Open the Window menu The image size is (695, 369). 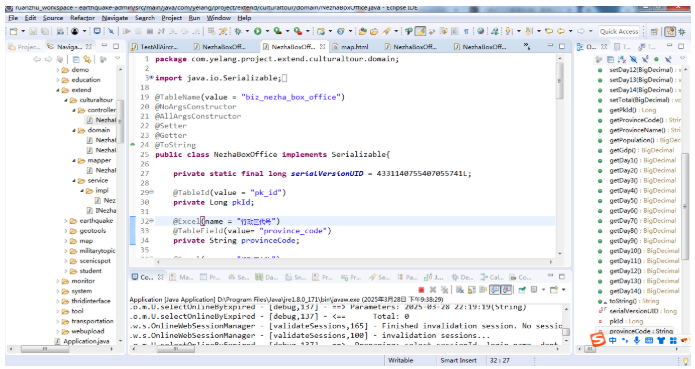[x=219, y=18]
